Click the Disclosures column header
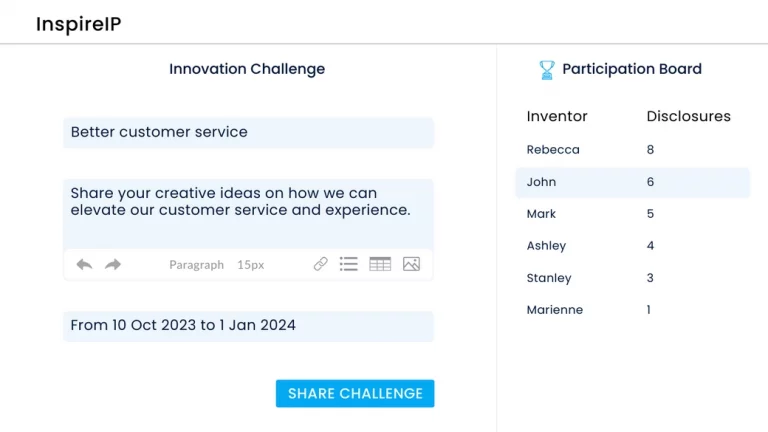Screen dimensions: 768x432 pyautogui.click(x=688, y=117)
